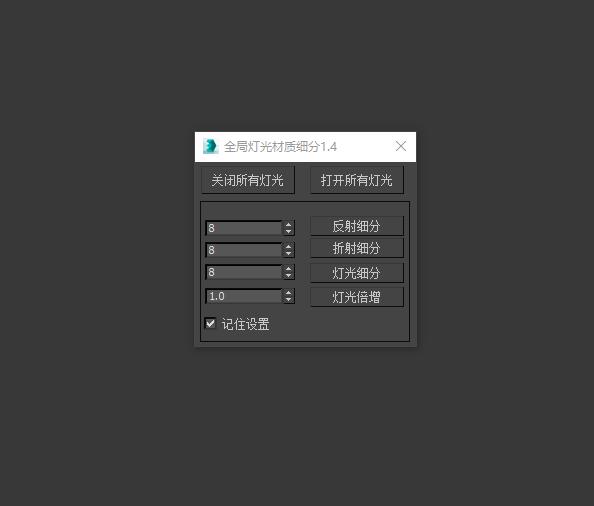594x506 pixels.
Task: Increase 反射细分 value with up arrow
Action: pyautogui.click(x=289, y=225)
